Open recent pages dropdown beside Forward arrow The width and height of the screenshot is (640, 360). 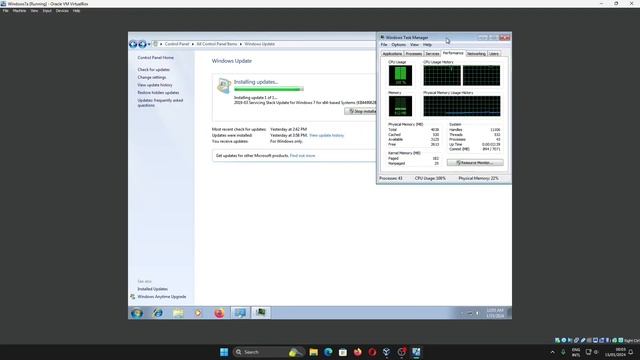point(149,44)
